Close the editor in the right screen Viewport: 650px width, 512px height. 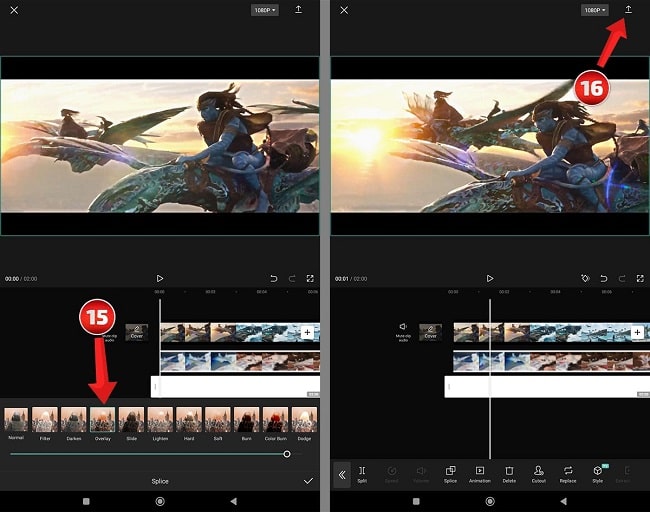344,10
